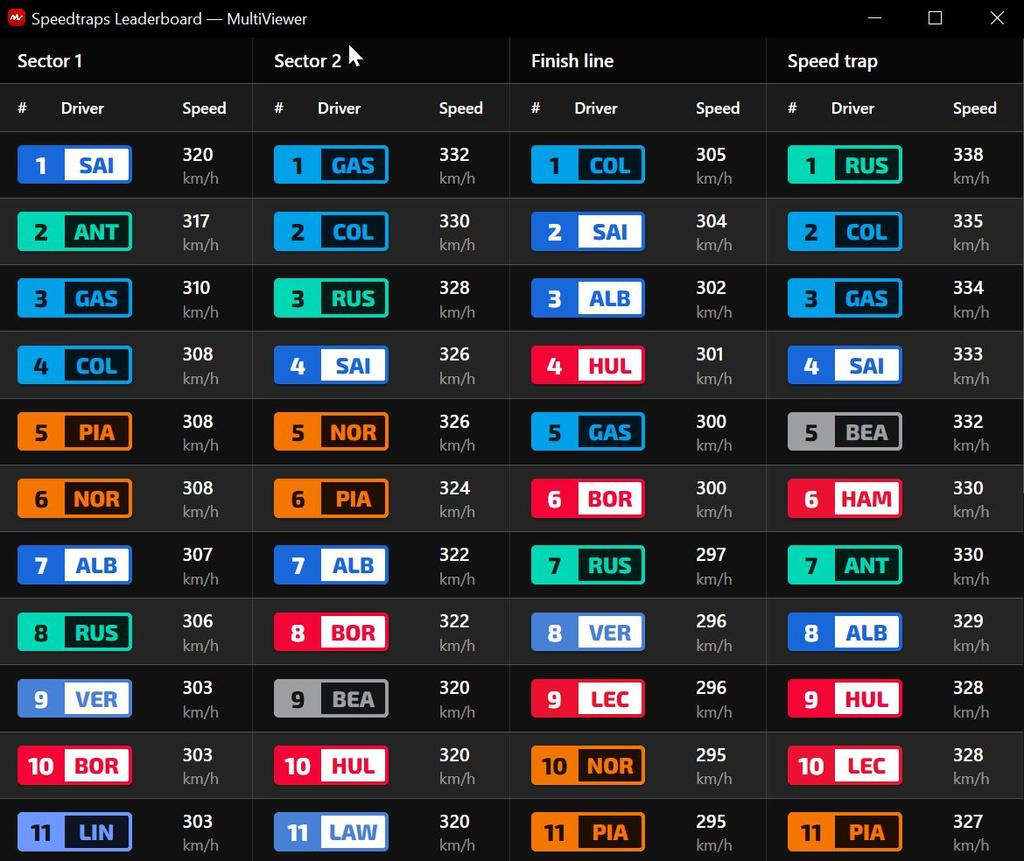This screenshot has width=1024, height=861.
Task: Click the NOR badge ranked 10 at Finish line
Action: 588,765
